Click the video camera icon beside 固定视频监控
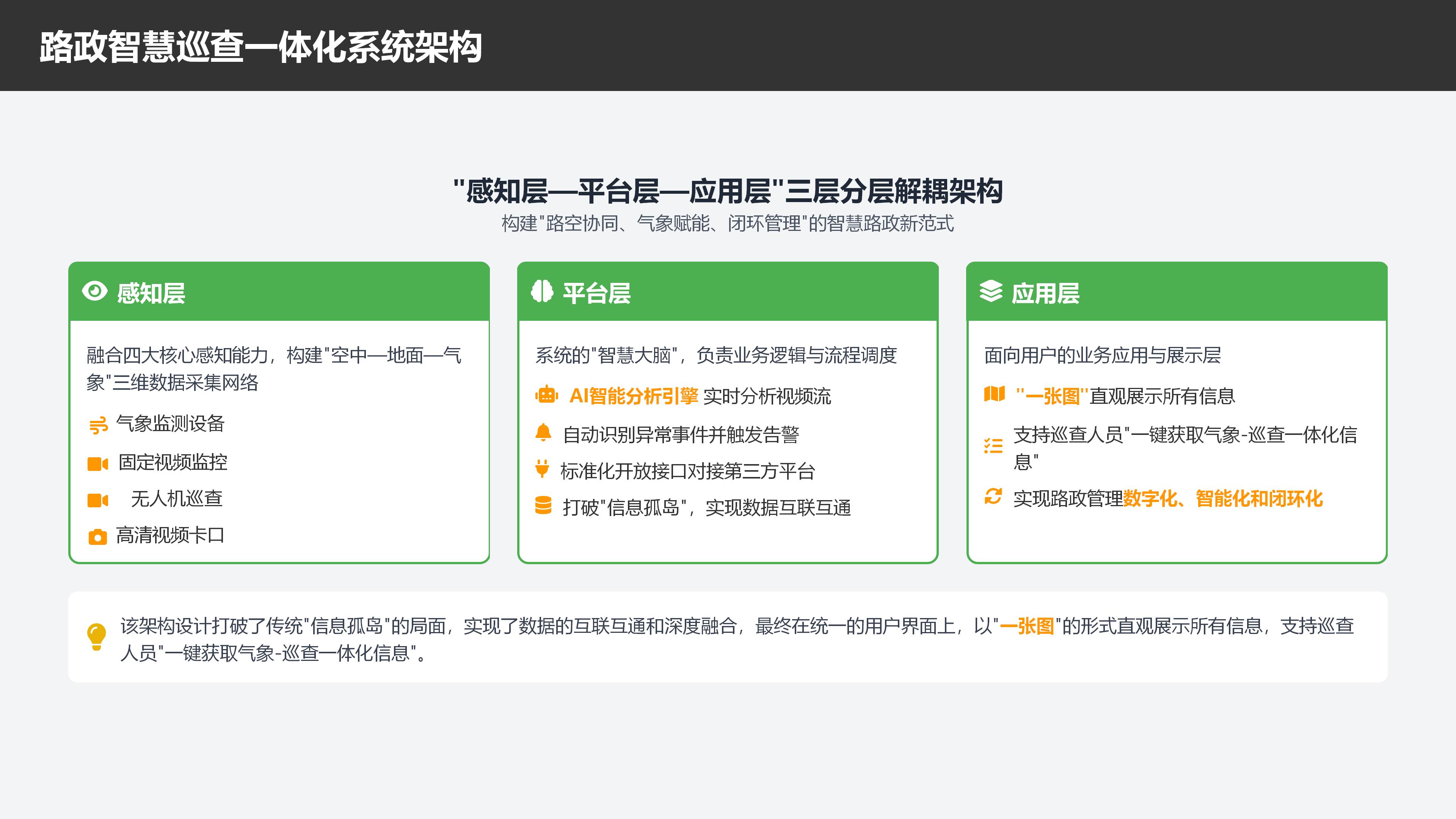Viewport: 1456px width, 819px height. point(98,464)
